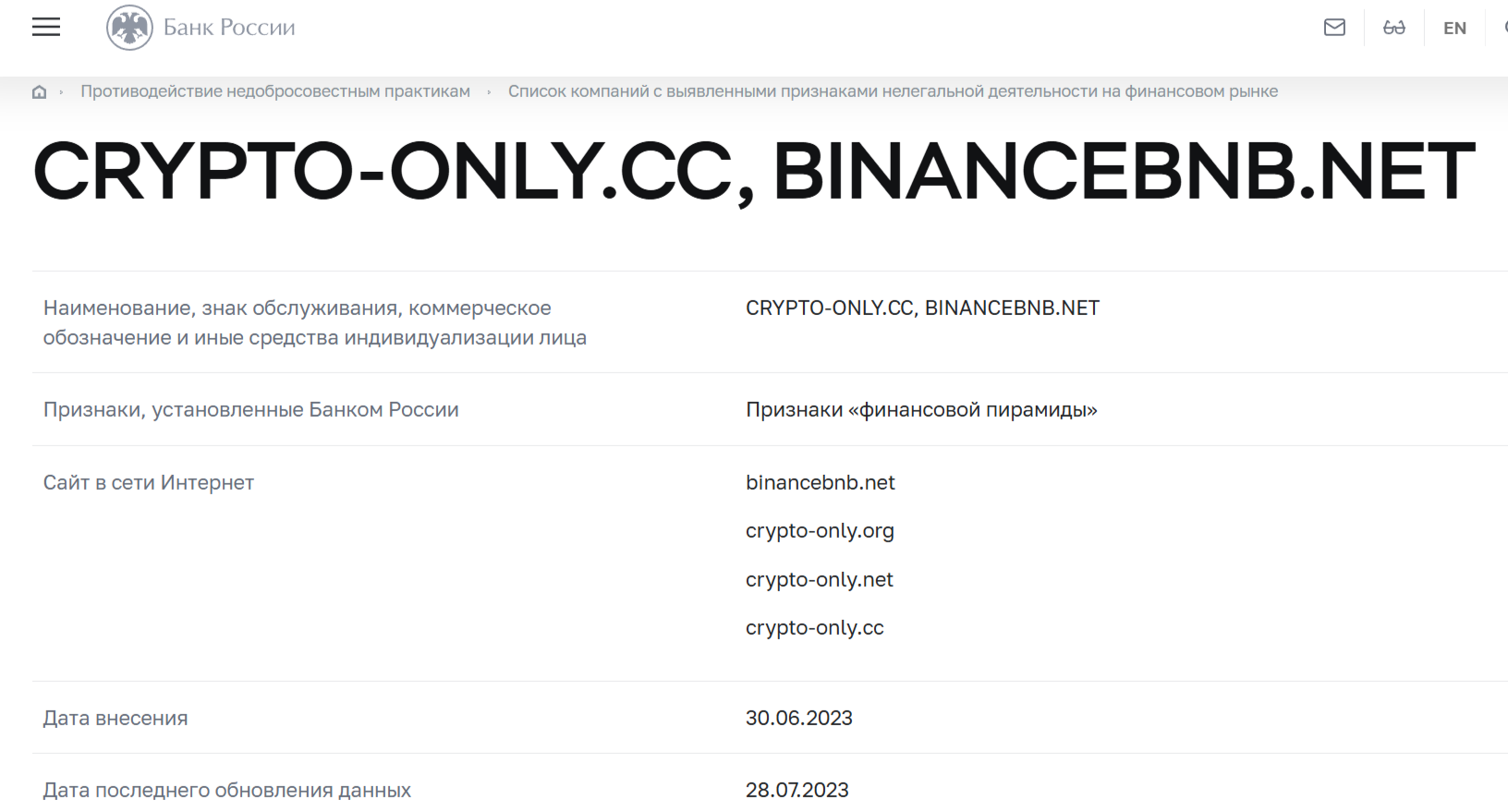This screenshot has width=1508, height=812.
Task: Click the last update date 28.07.2023
Action: pos(797,790)
